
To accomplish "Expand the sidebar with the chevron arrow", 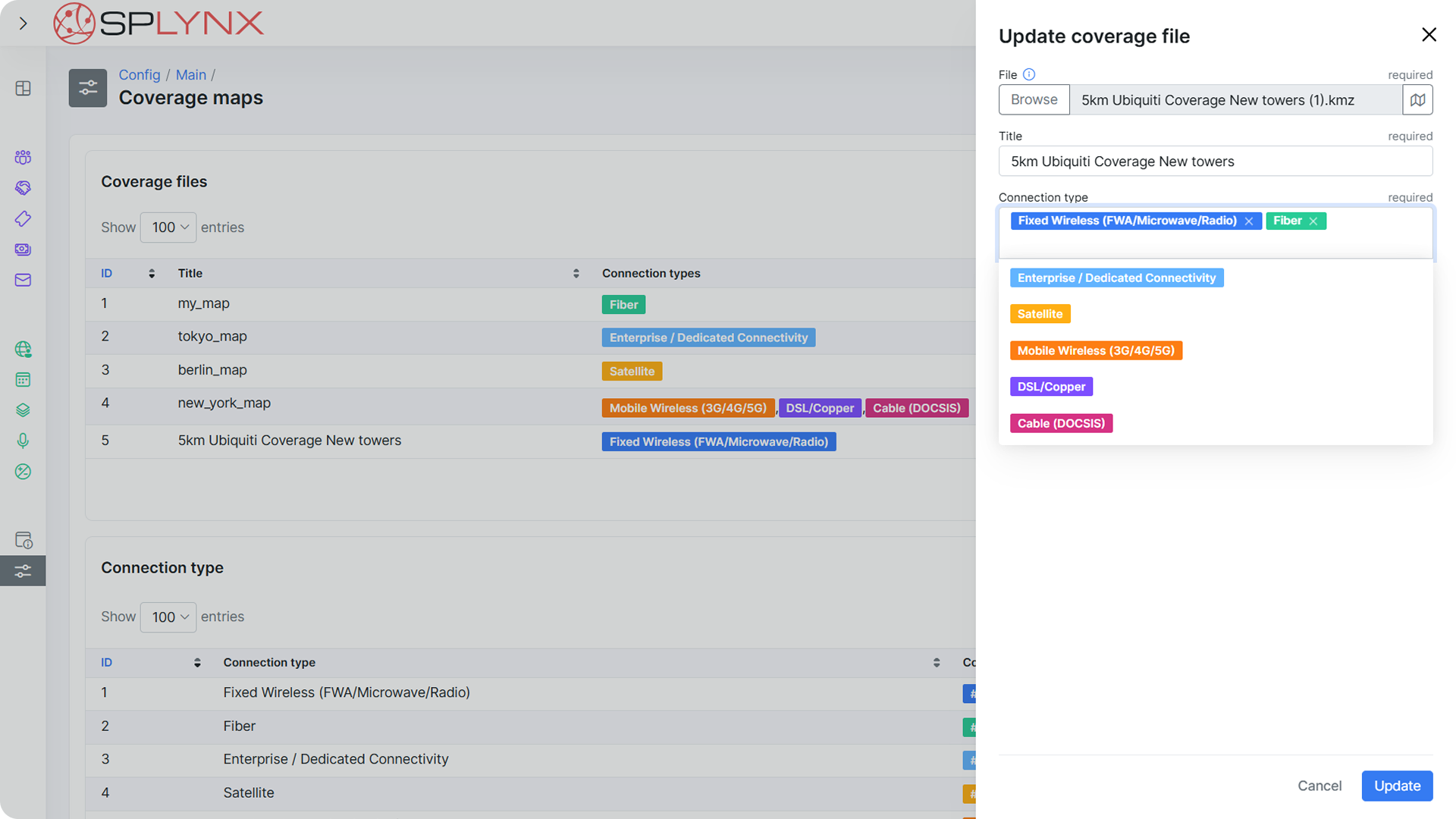I will pos(24,24).
